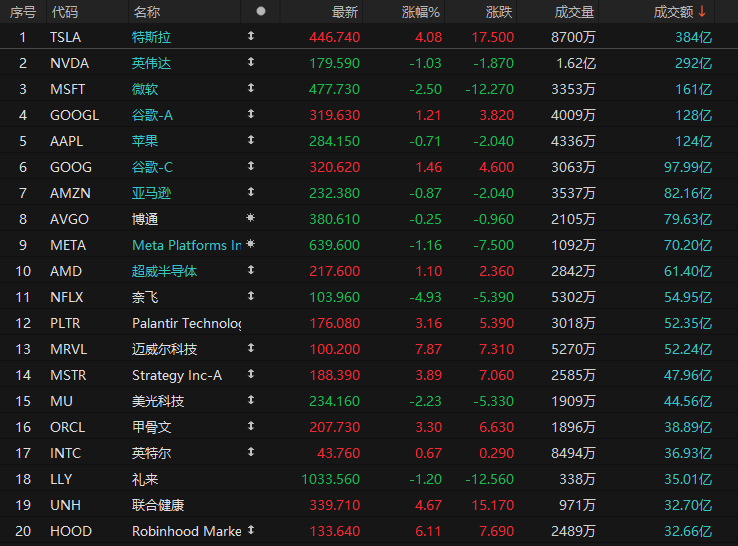
Task: Open the 英伟达 stock name link
Action: tap(151, 63)
